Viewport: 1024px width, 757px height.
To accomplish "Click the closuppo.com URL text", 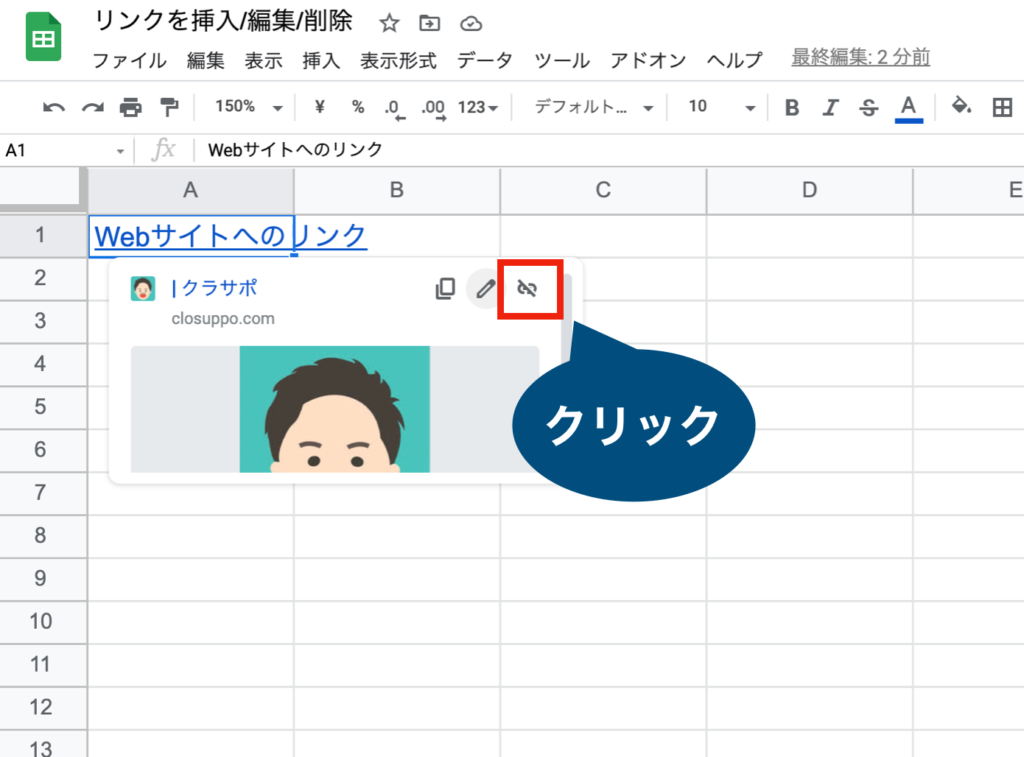I will 223,319.
